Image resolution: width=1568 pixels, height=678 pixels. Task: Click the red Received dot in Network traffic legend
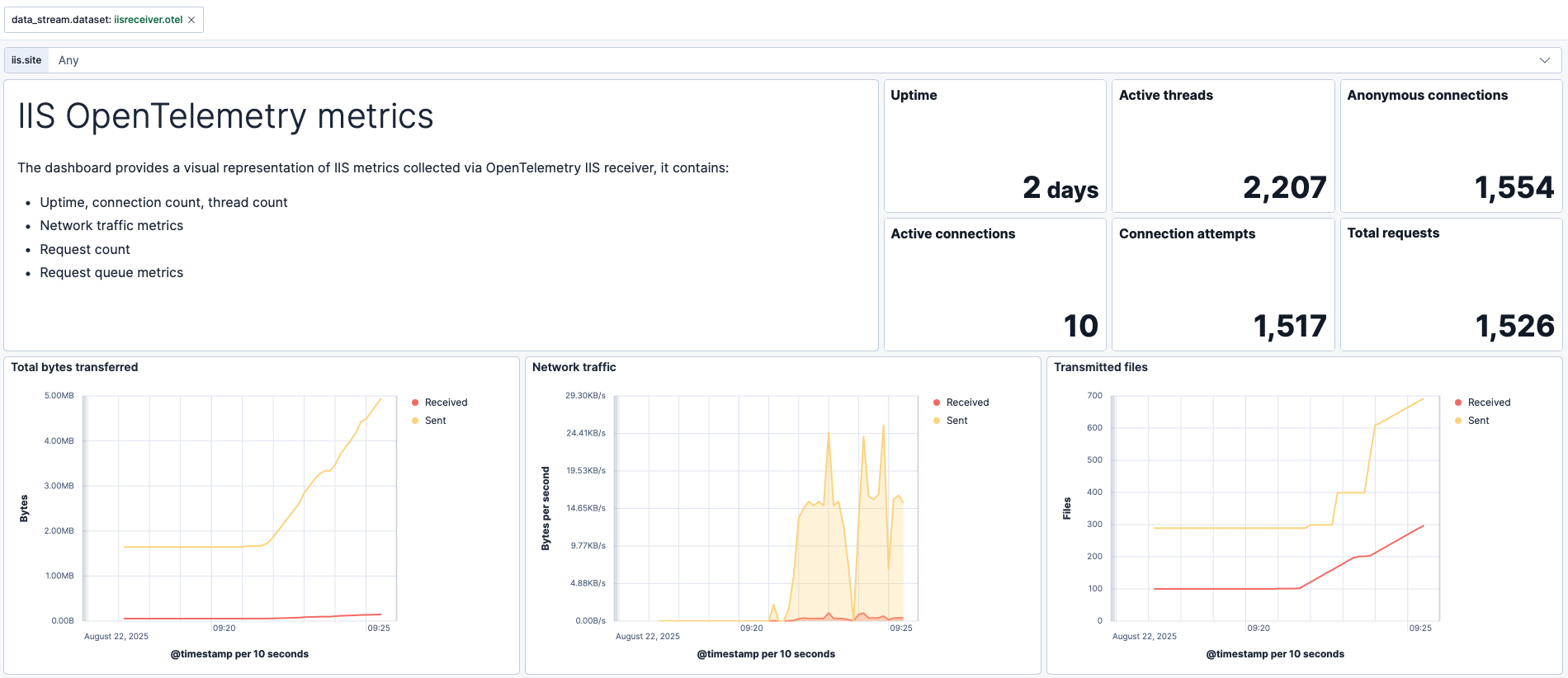(x=937, y=403)
